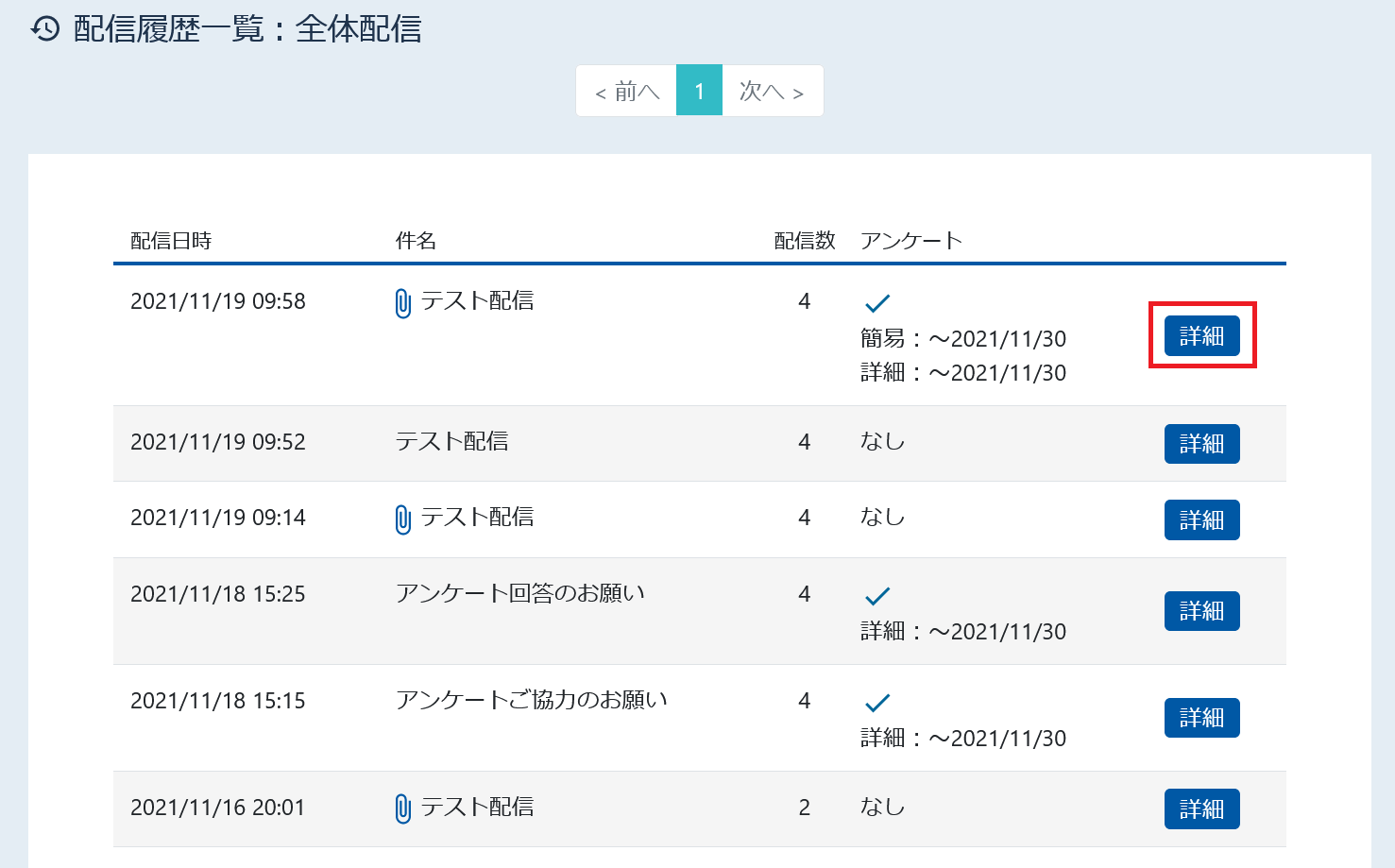Click the 配信日時 column header
Screen dimensions: 1395x868
(171, 241)
